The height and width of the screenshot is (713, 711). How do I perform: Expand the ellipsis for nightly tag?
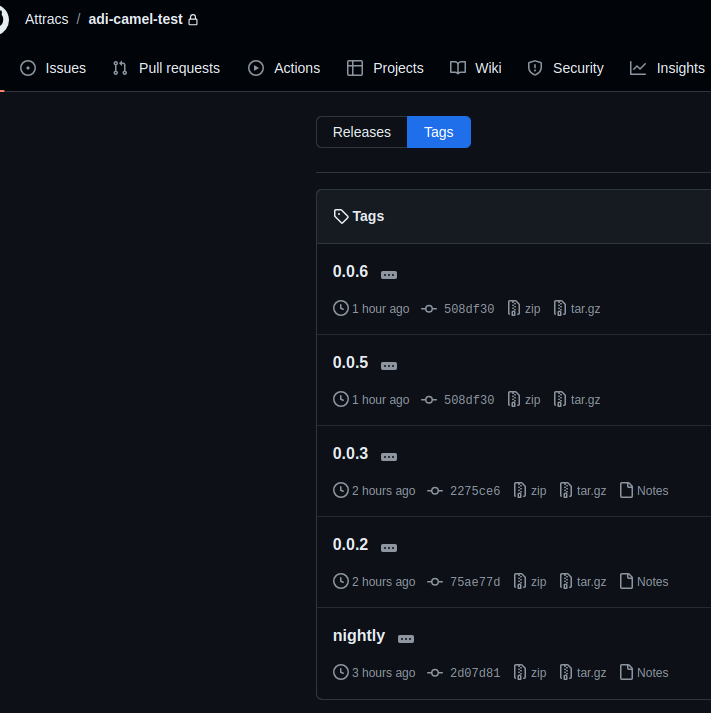click(x=406, y=638)
